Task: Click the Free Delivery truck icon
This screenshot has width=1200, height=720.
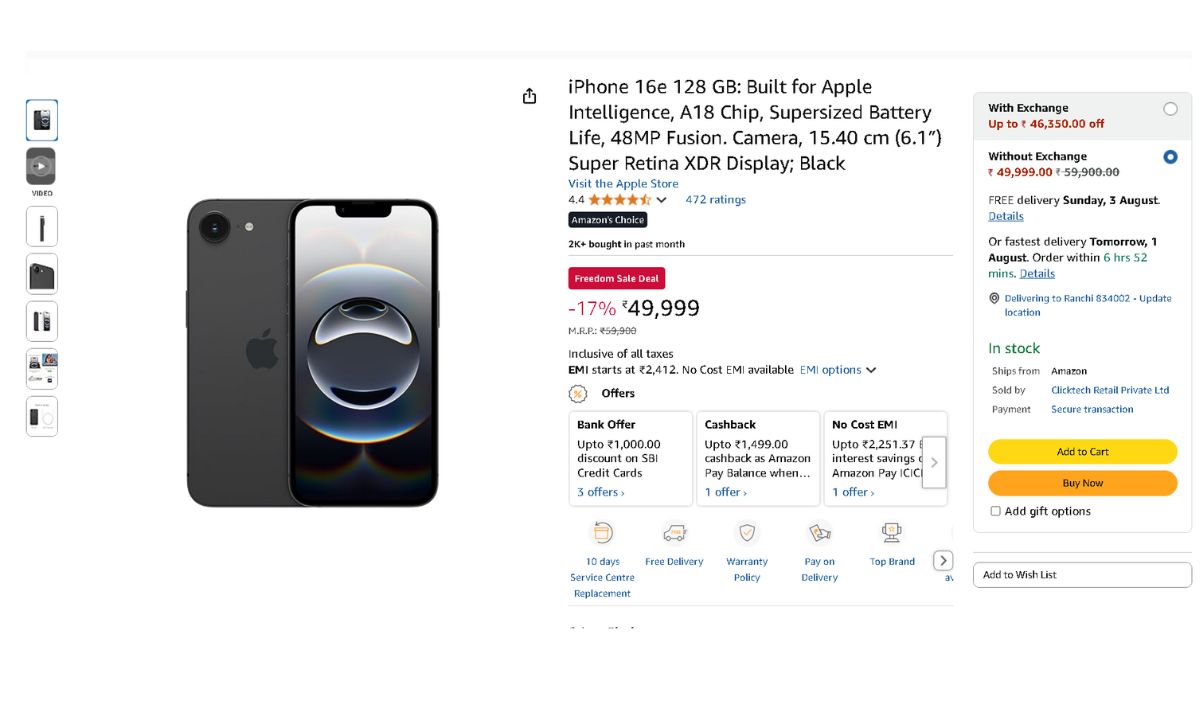Action: [x=674, y=533]
